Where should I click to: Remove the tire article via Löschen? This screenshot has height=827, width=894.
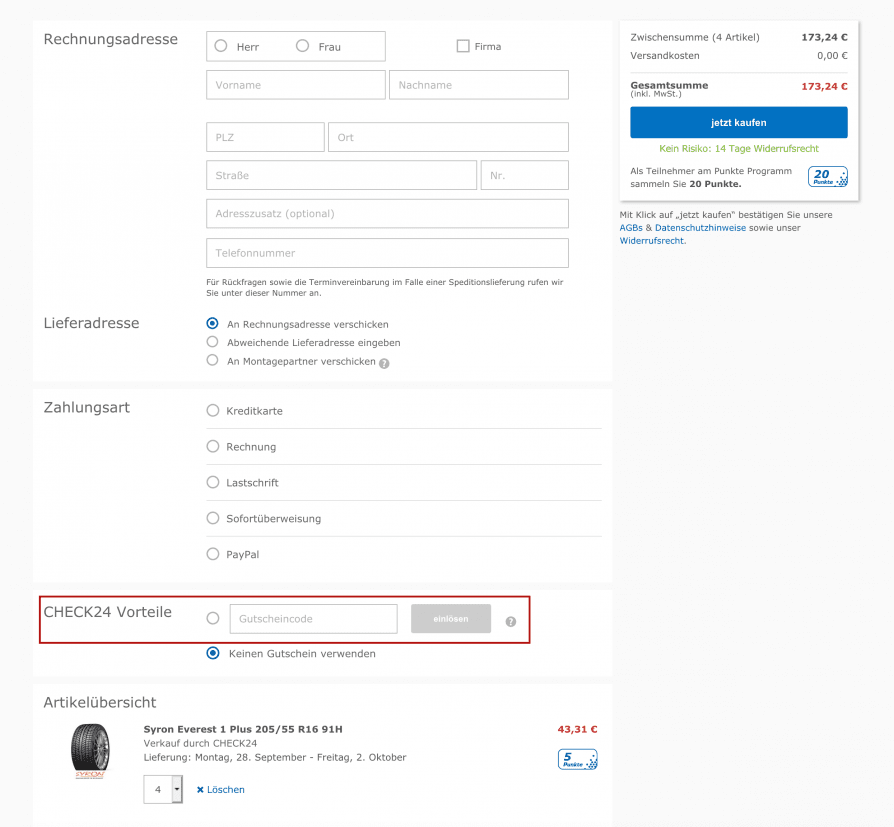pos(221,789)
